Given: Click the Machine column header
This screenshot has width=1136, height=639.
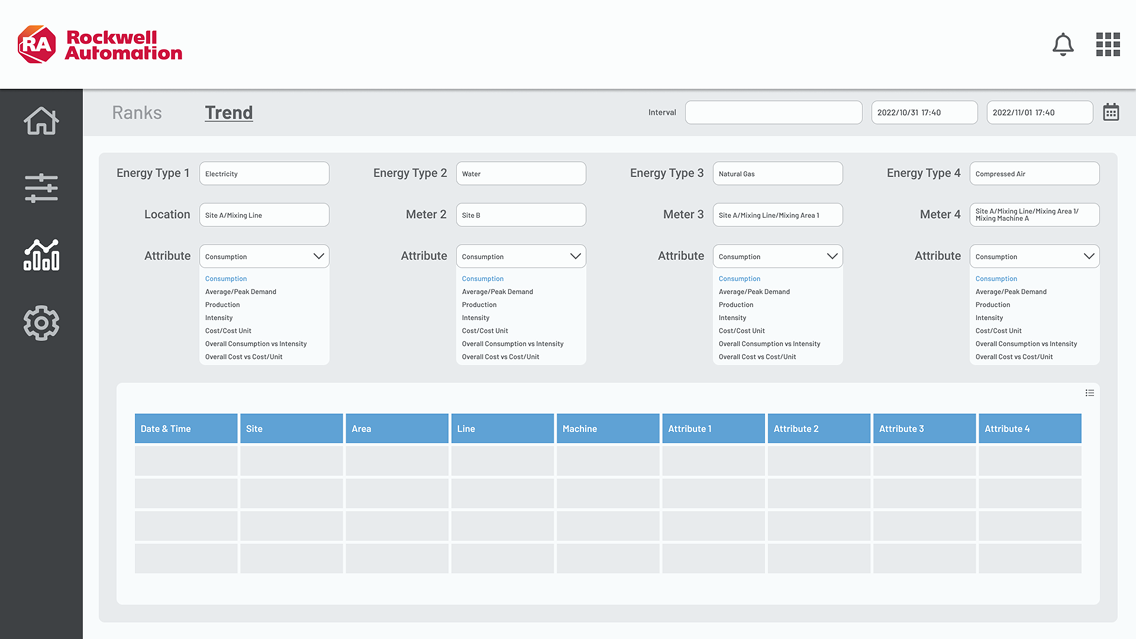Looking at the screenshot, I should click(x=608, y=428).
